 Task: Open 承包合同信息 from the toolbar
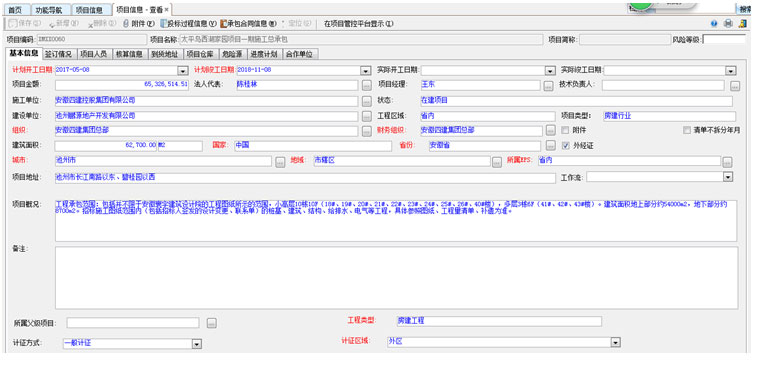(x=248, y=23)
